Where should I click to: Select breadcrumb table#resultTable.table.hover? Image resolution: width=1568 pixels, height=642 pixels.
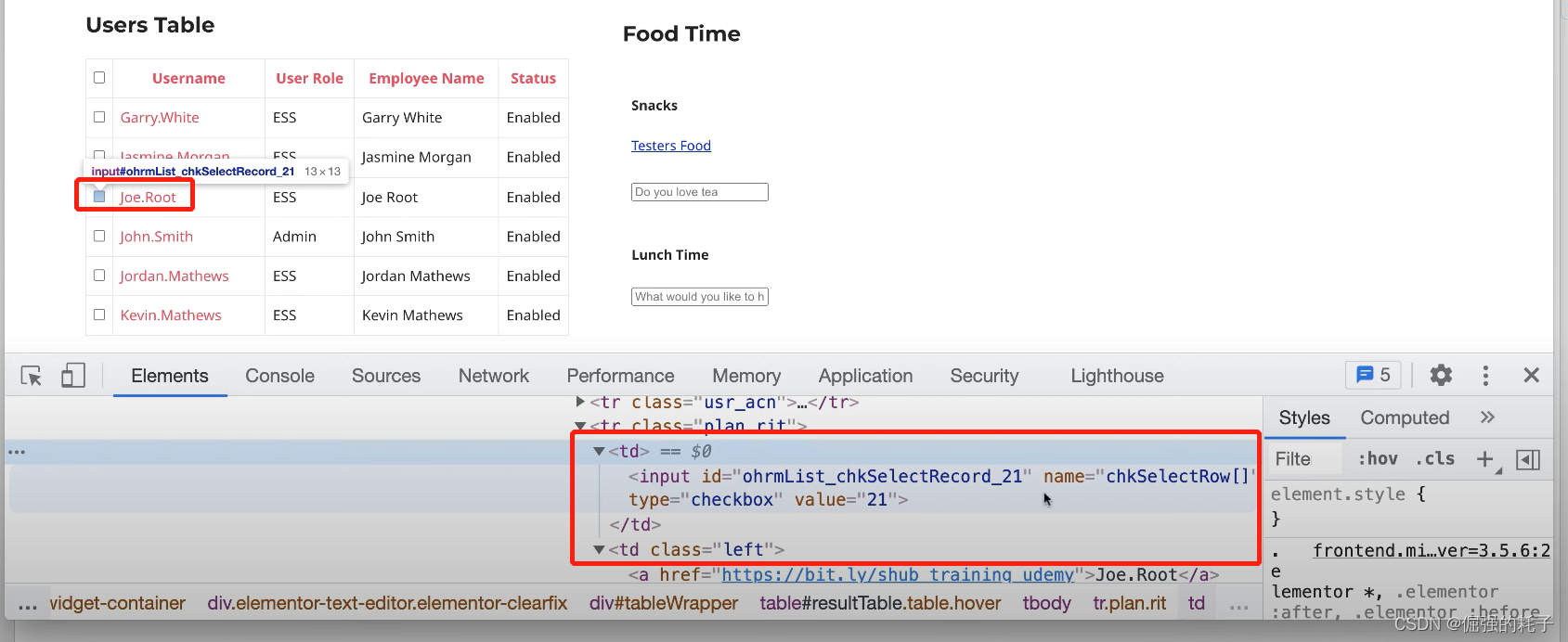pos(880,604)
